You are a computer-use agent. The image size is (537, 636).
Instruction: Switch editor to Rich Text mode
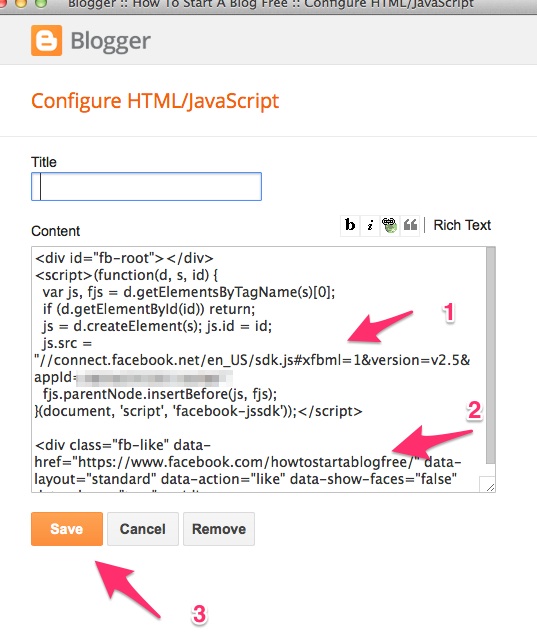[x=462, y=225]
